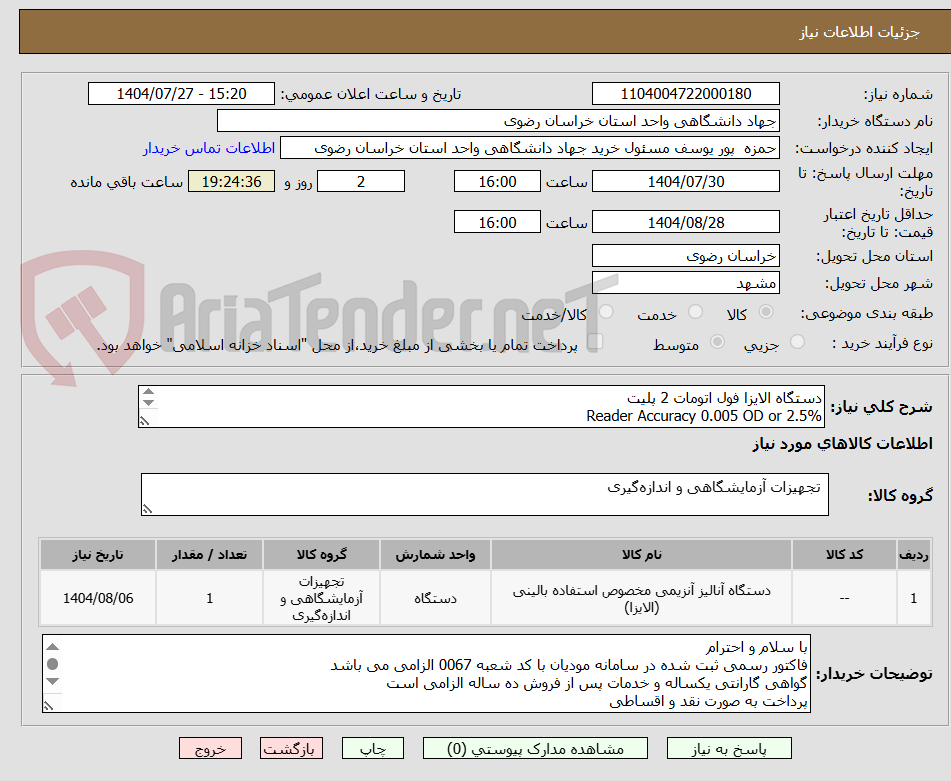
Task: Click remaining days field showing 2
Action: tap(361, 181)
